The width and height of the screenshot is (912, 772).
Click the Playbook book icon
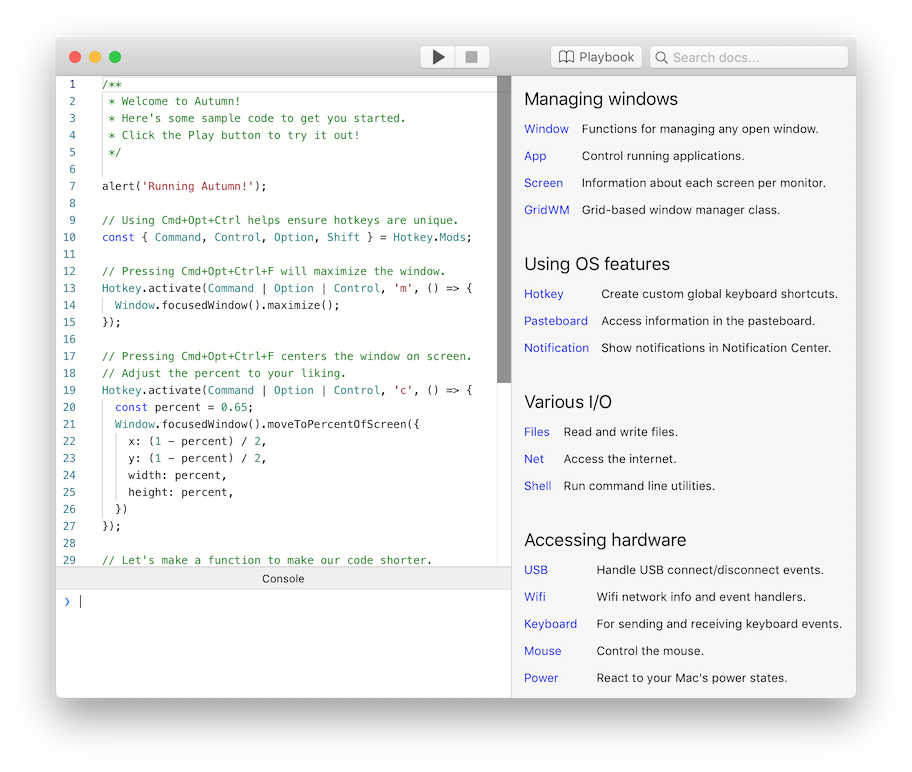pyautogui.click(x=566, y=57)
